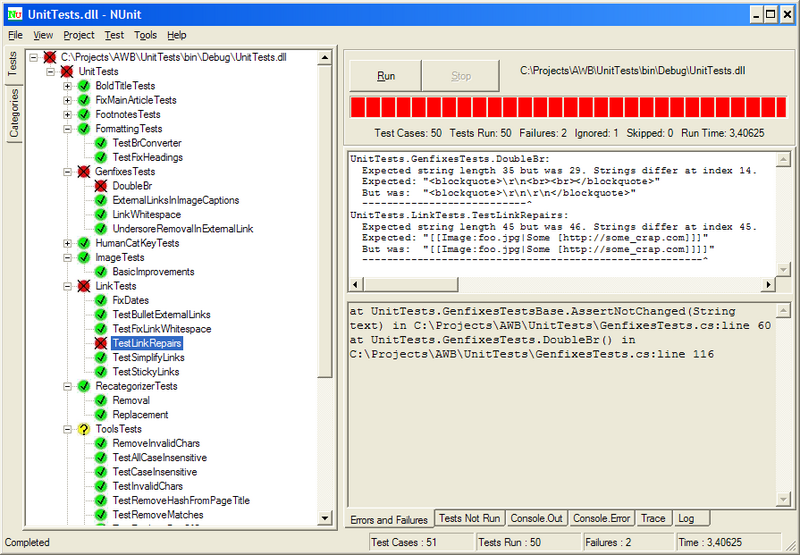Click the test tree scroll-up arrow

click(x=324, y=58)
